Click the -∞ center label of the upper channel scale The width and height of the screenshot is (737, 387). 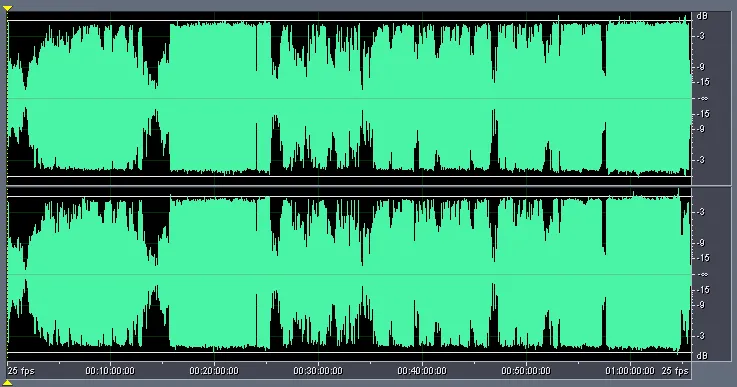[704, 99]
